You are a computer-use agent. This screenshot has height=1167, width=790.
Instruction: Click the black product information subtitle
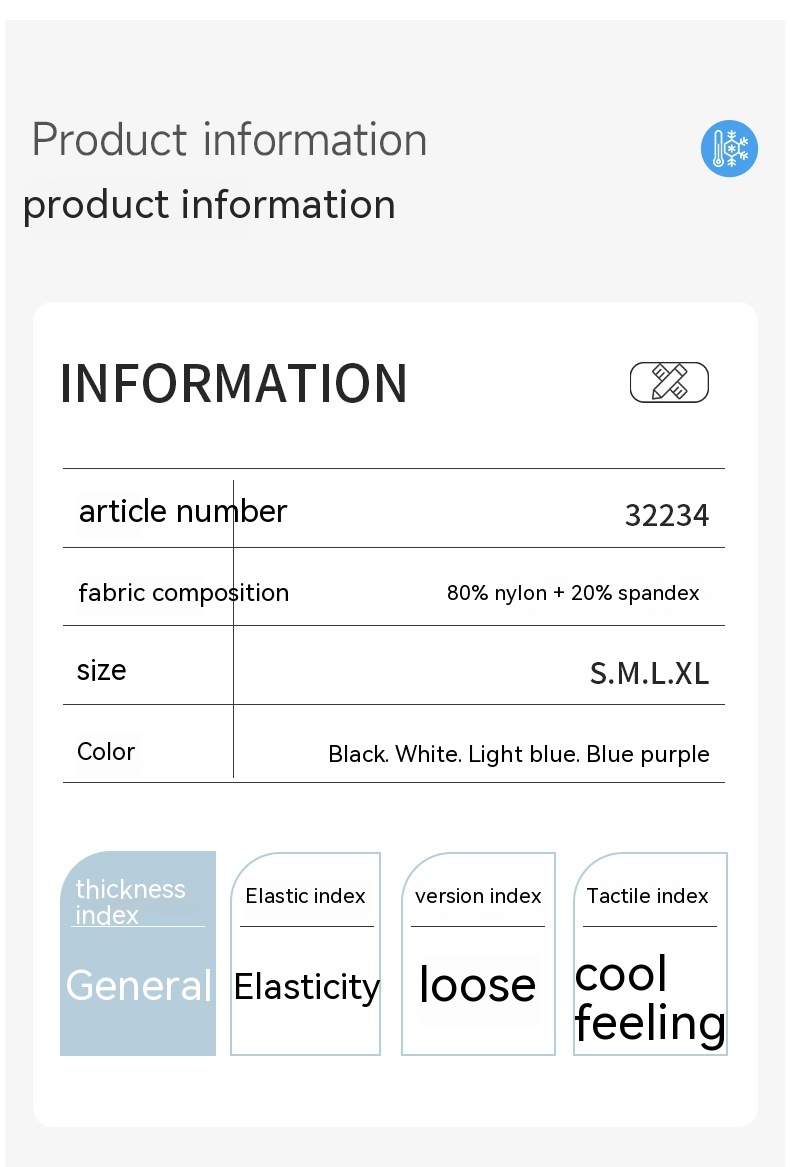tap(209, 204)
